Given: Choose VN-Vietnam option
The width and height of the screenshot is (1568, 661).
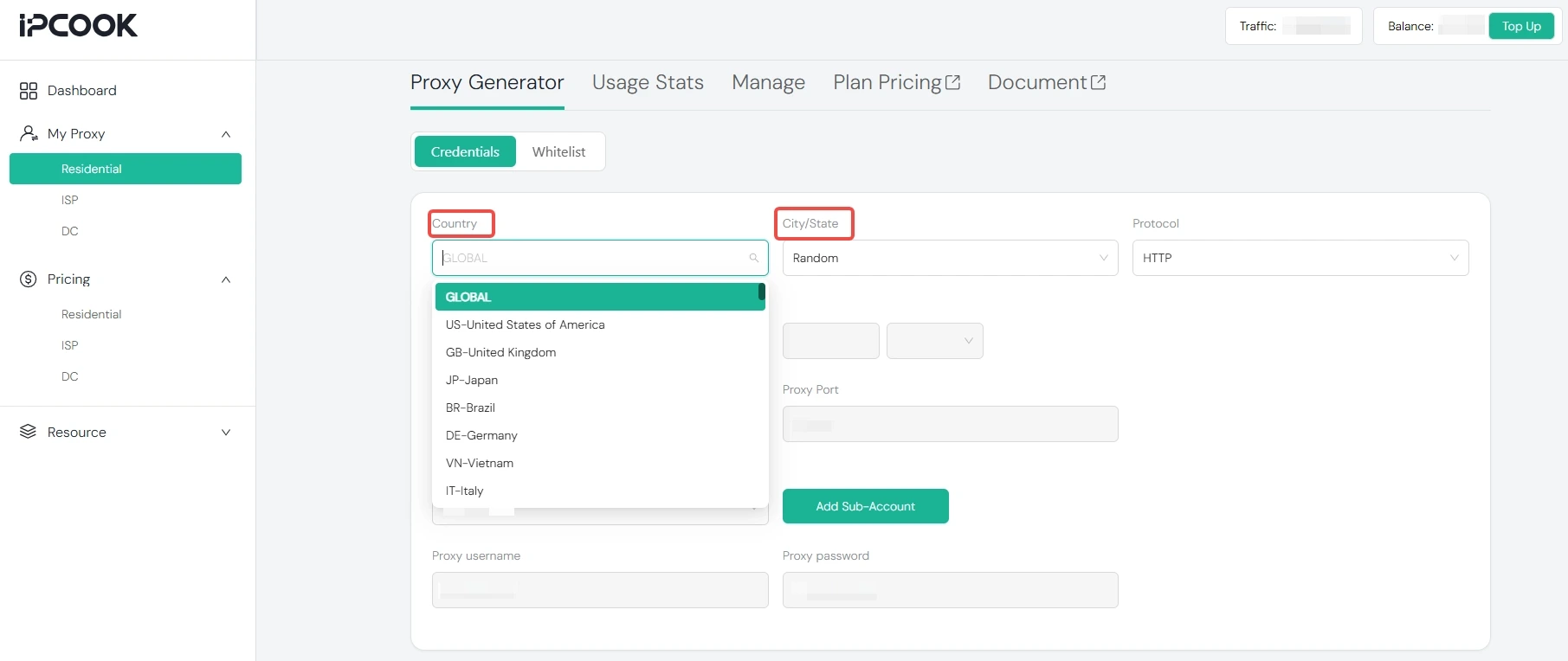Looking at the screenshot, I should coord(600,463).
